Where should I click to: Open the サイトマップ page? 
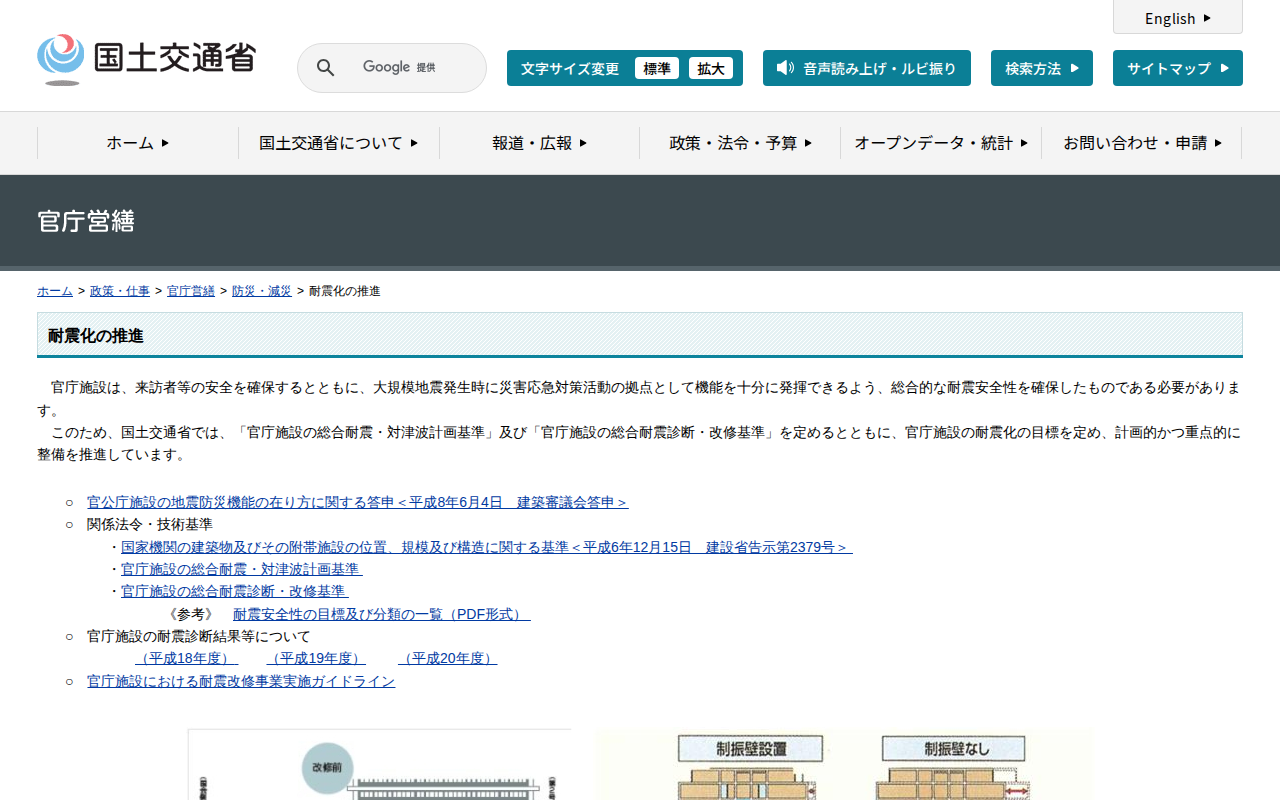pos(1178,68)
